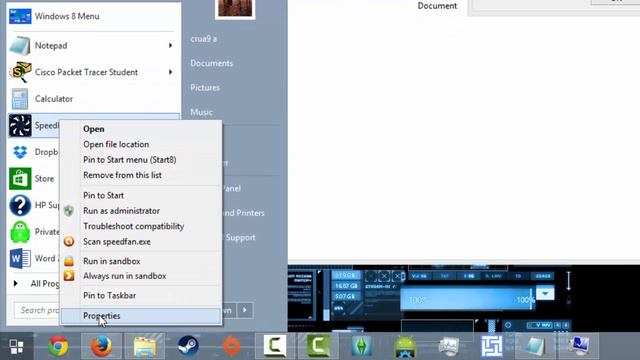The width and height of the screenshot is (640, 360).
Task: Click the Start button on taskbar
Action: click(16, 347)
